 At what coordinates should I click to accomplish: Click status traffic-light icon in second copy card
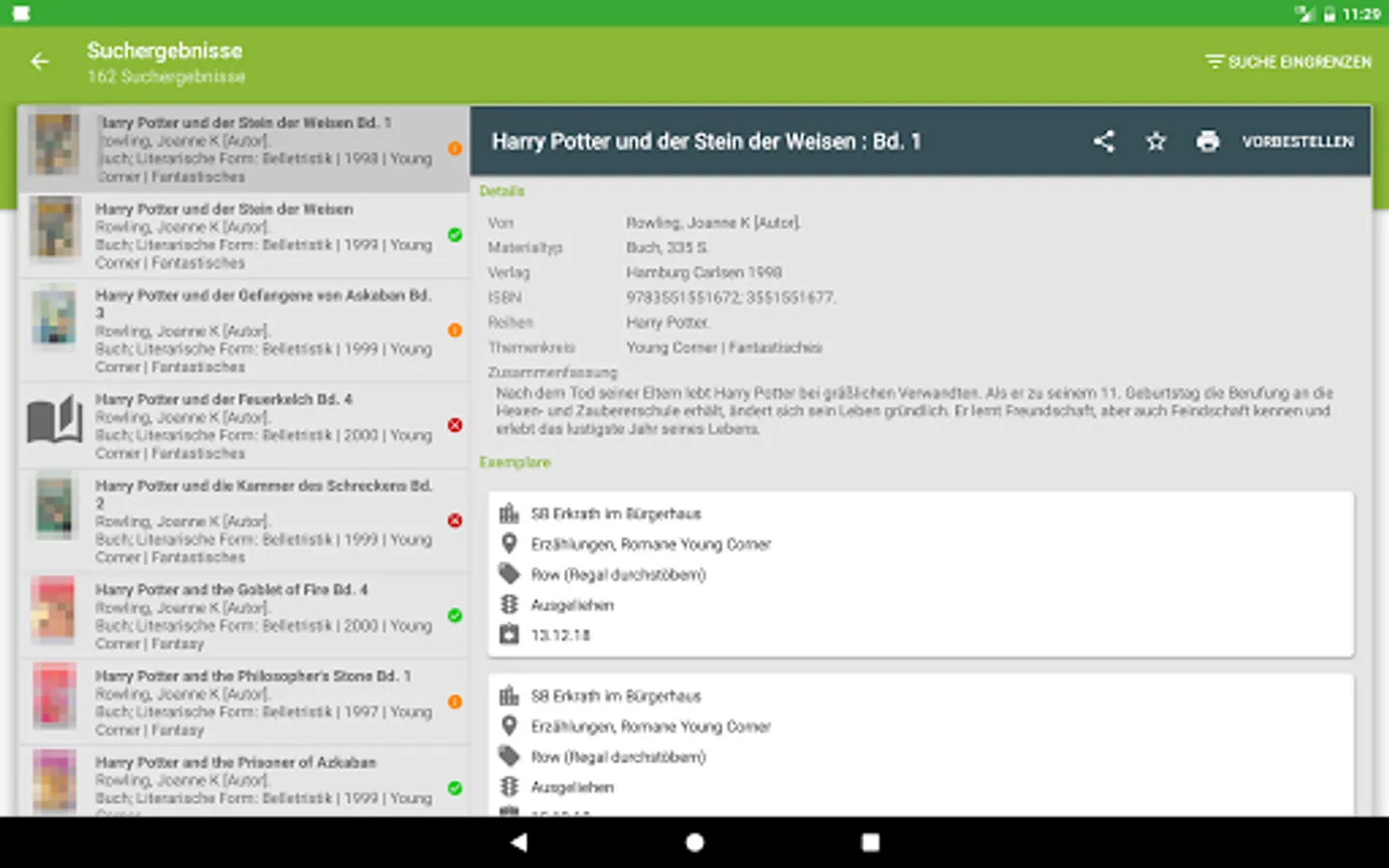(509, 787)
